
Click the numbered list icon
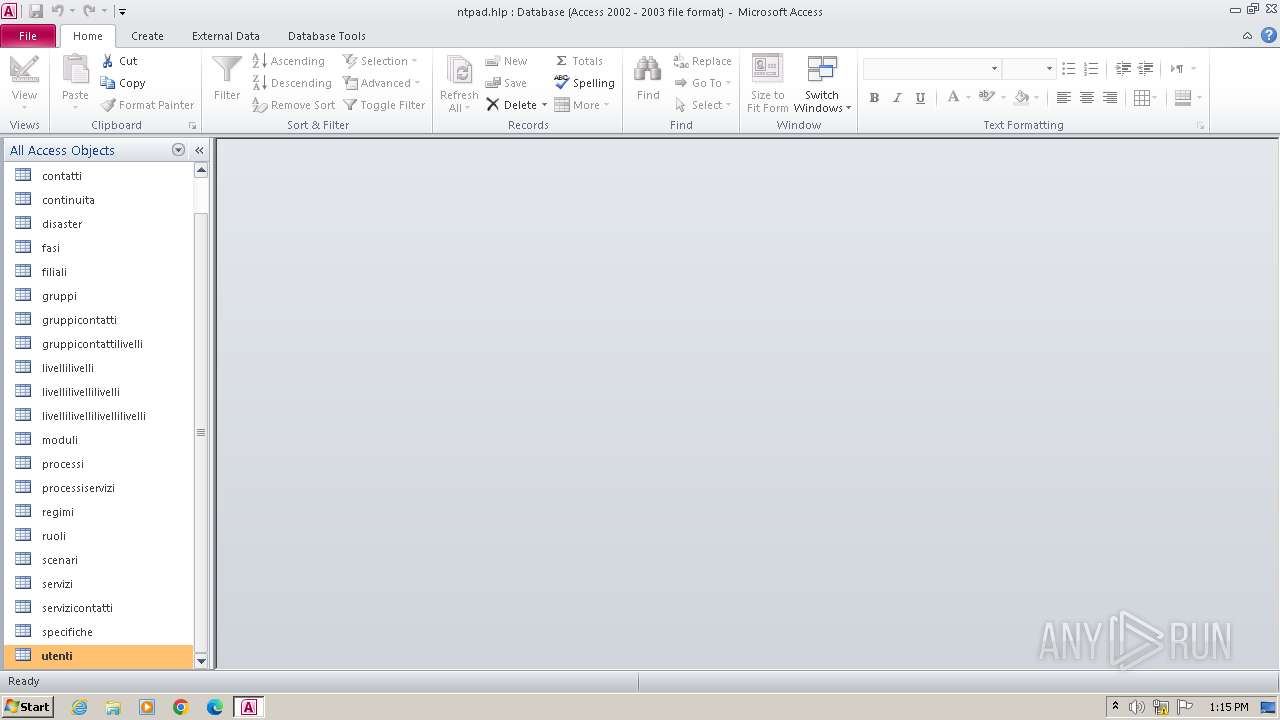tap(1091, 68)
